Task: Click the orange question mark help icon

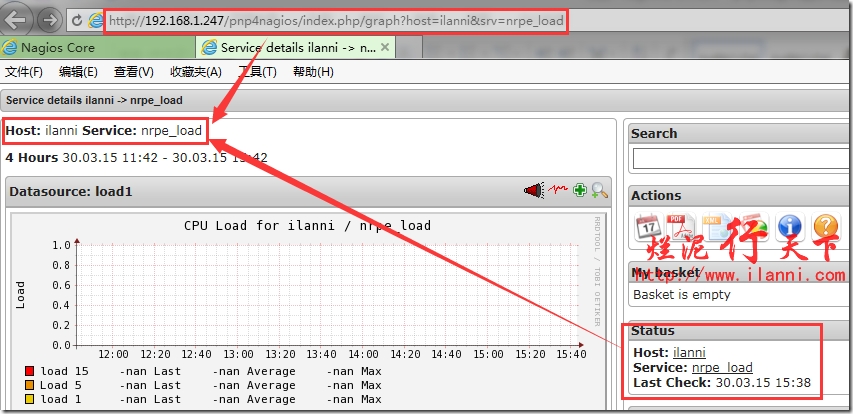Action: click(825, 226)
